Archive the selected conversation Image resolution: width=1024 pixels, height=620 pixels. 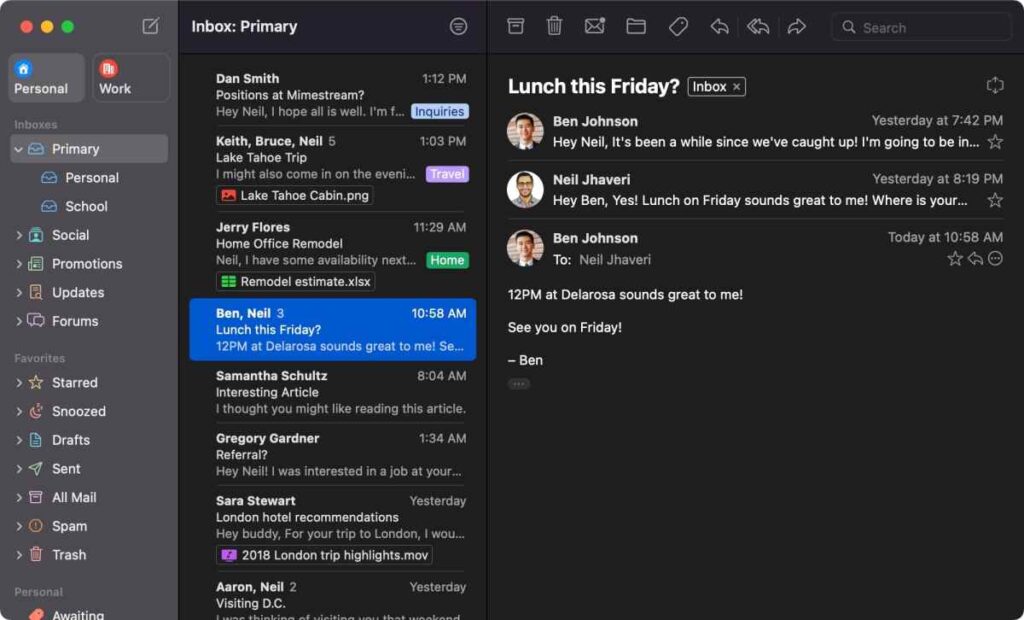click(x=515, y=26)
